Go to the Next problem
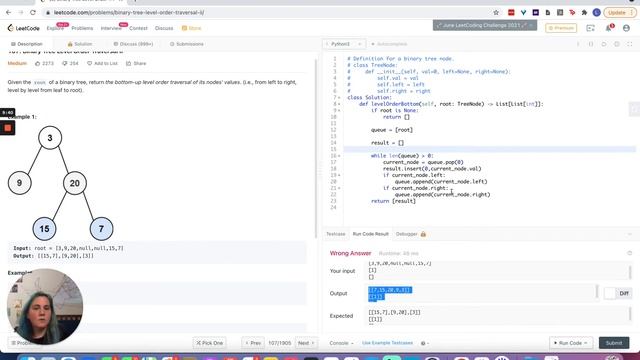640x360 pixels. 306,343
